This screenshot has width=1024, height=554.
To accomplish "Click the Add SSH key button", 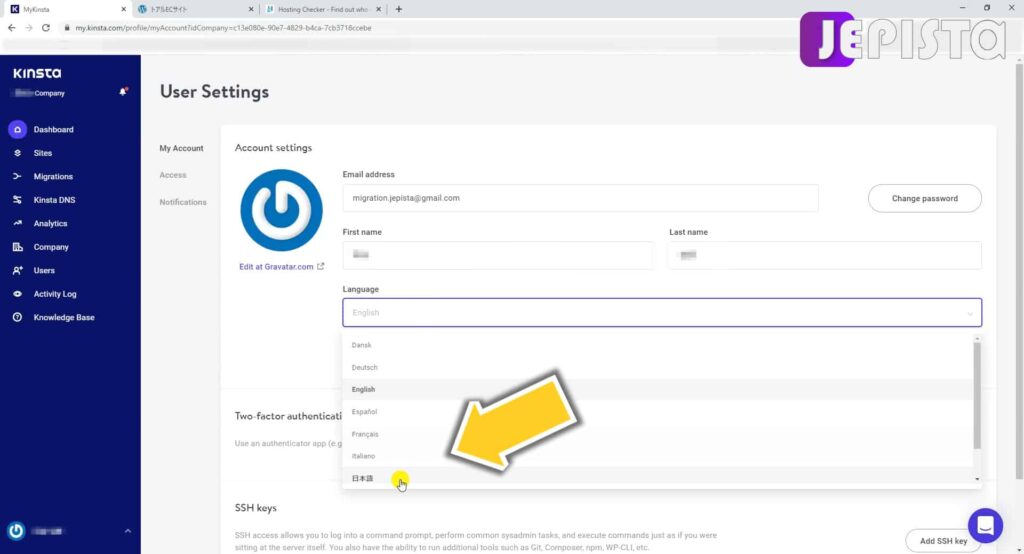I will [x=943, y=541].
